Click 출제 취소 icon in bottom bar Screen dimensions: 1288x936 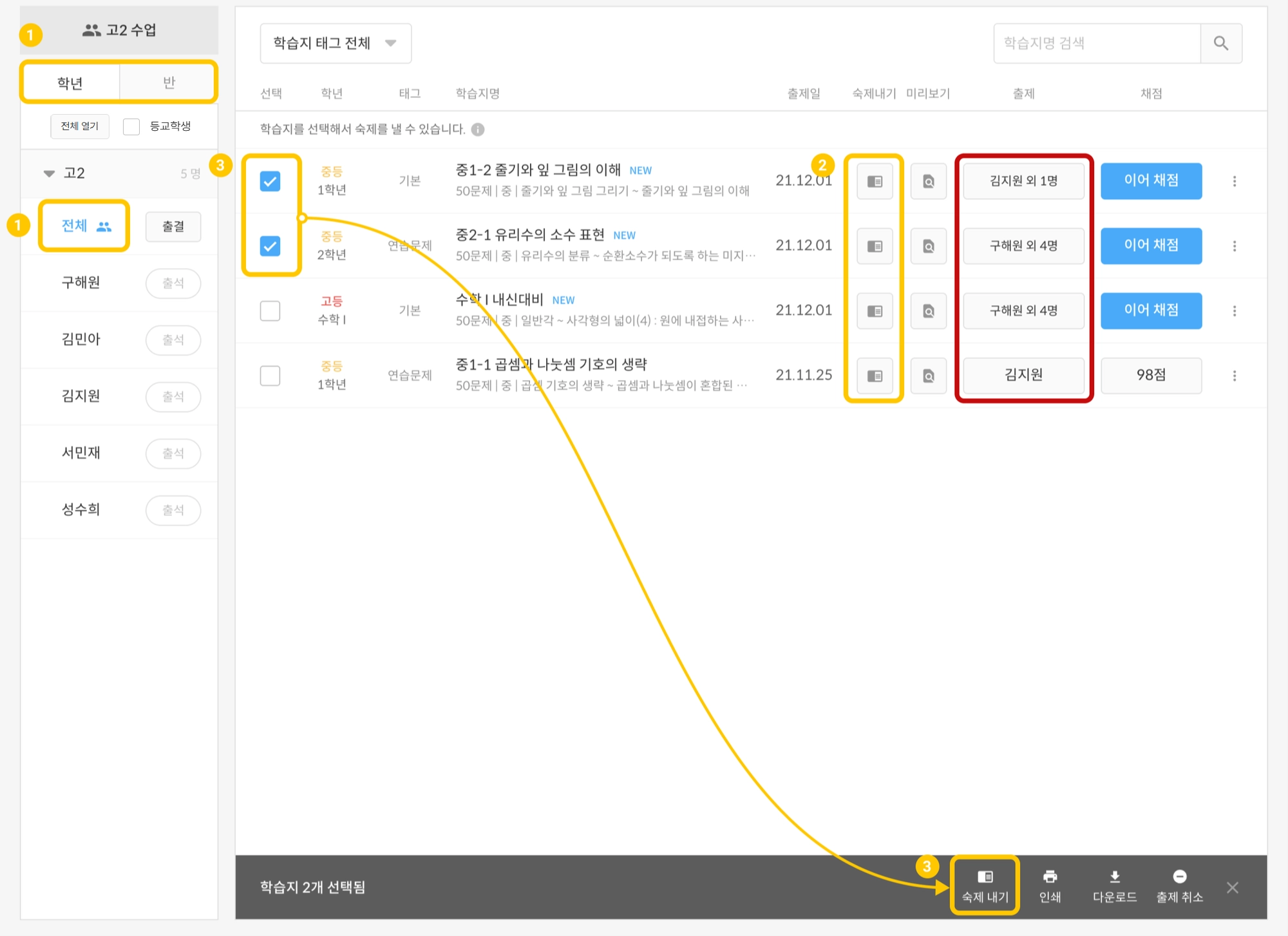1179,877
